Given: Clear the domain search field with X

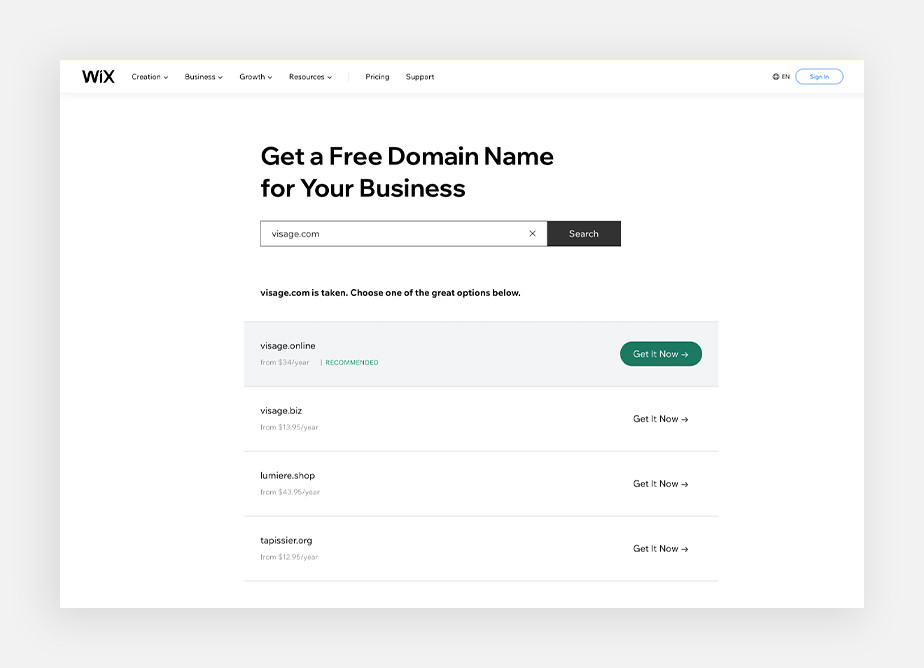Looking at the screenshot, I should 532,234.
